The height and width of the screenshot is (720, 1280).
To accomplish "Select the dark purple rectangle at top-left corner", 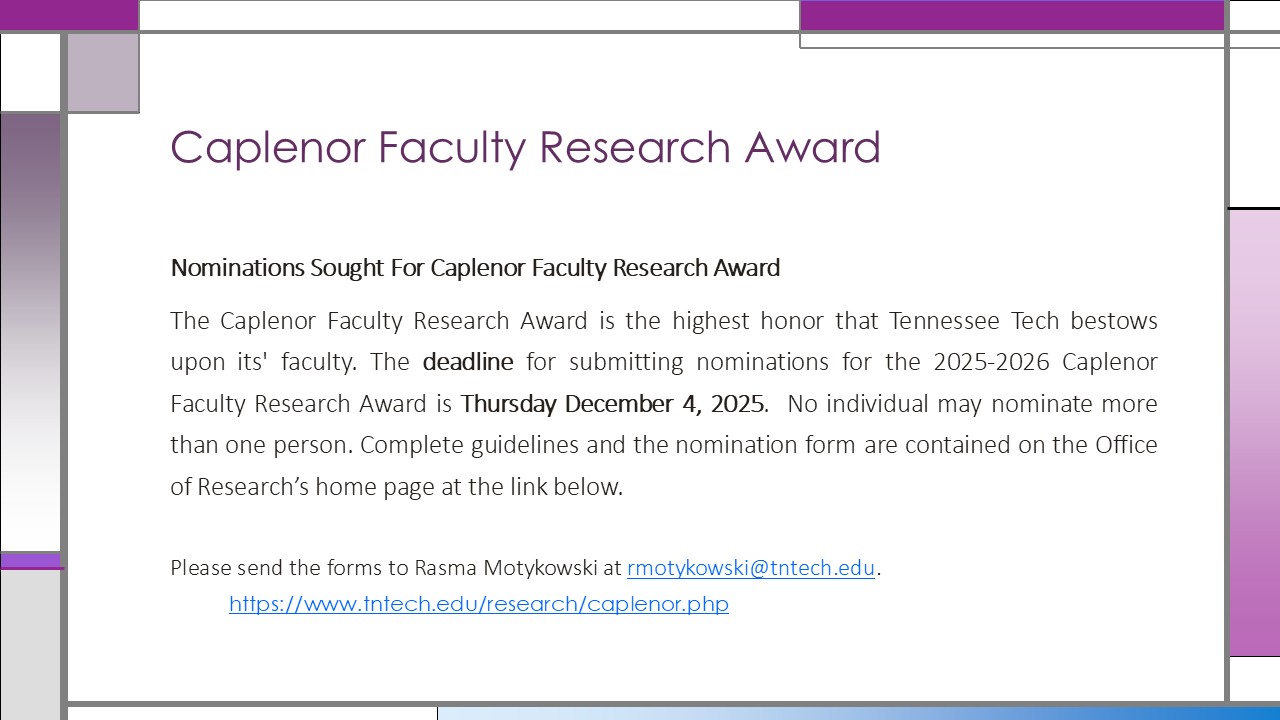I will pyautogui.click(x=68, y=14).
